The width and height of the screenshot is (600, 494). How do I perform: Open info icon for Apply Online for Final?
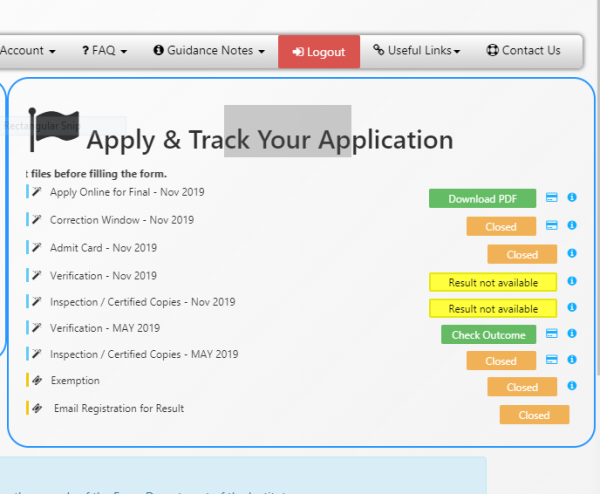(x=572, y=198)
